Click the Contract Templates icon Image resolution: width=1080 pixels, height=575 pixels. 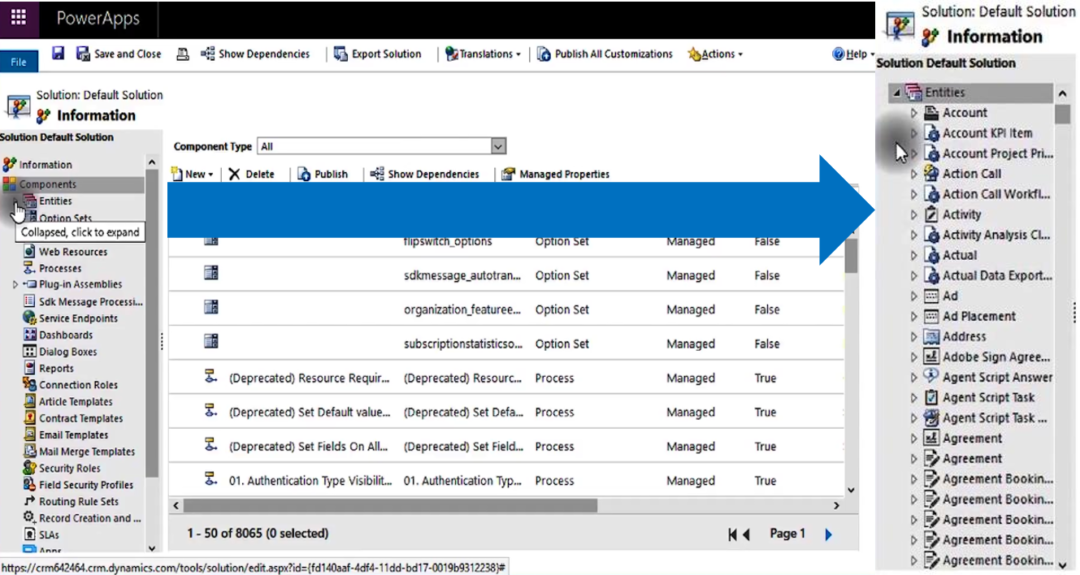coord(29,418)
